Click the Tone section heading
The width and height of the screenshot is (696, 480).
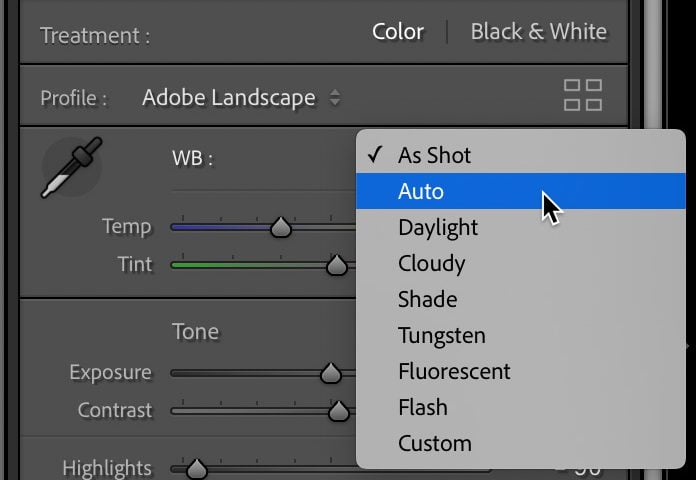tap(195, 331)
